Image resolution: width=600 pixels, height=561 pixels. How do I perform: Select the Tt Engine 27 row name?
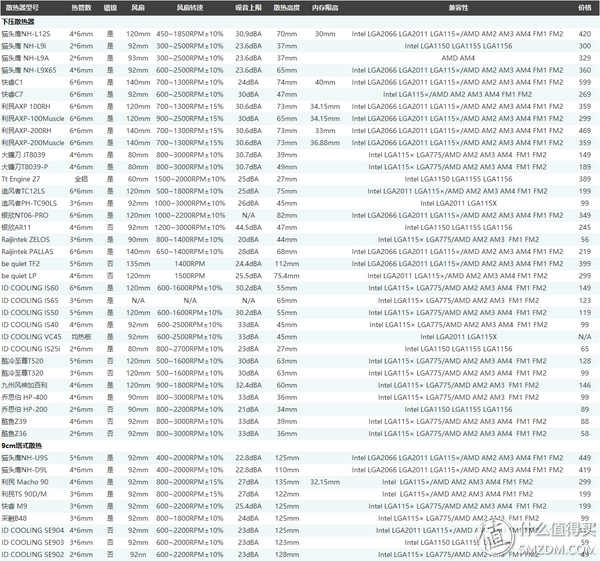[22, 177]
